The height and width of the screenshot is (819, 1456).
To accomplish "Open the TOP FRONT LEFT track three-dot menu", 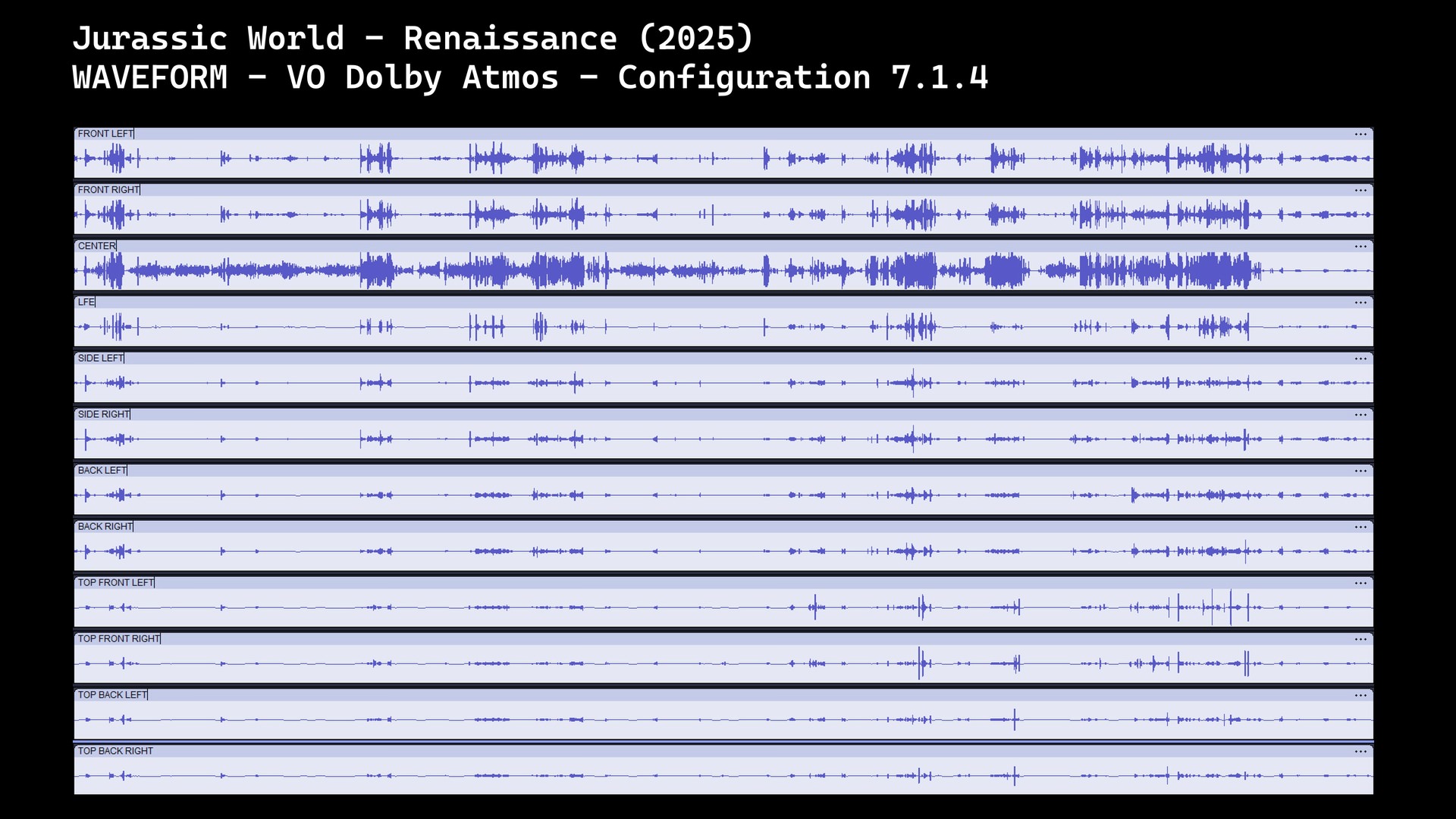I will pos(1360,583).
